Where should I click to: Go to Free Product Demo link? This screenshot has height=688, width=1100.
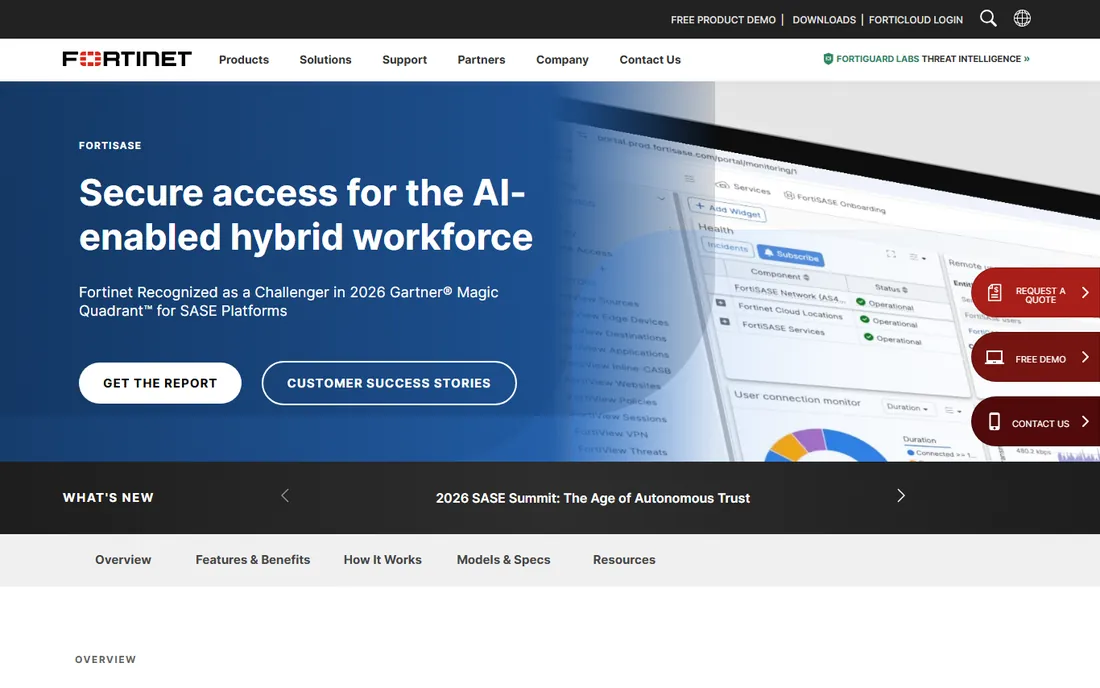click(x=723, y=20)
